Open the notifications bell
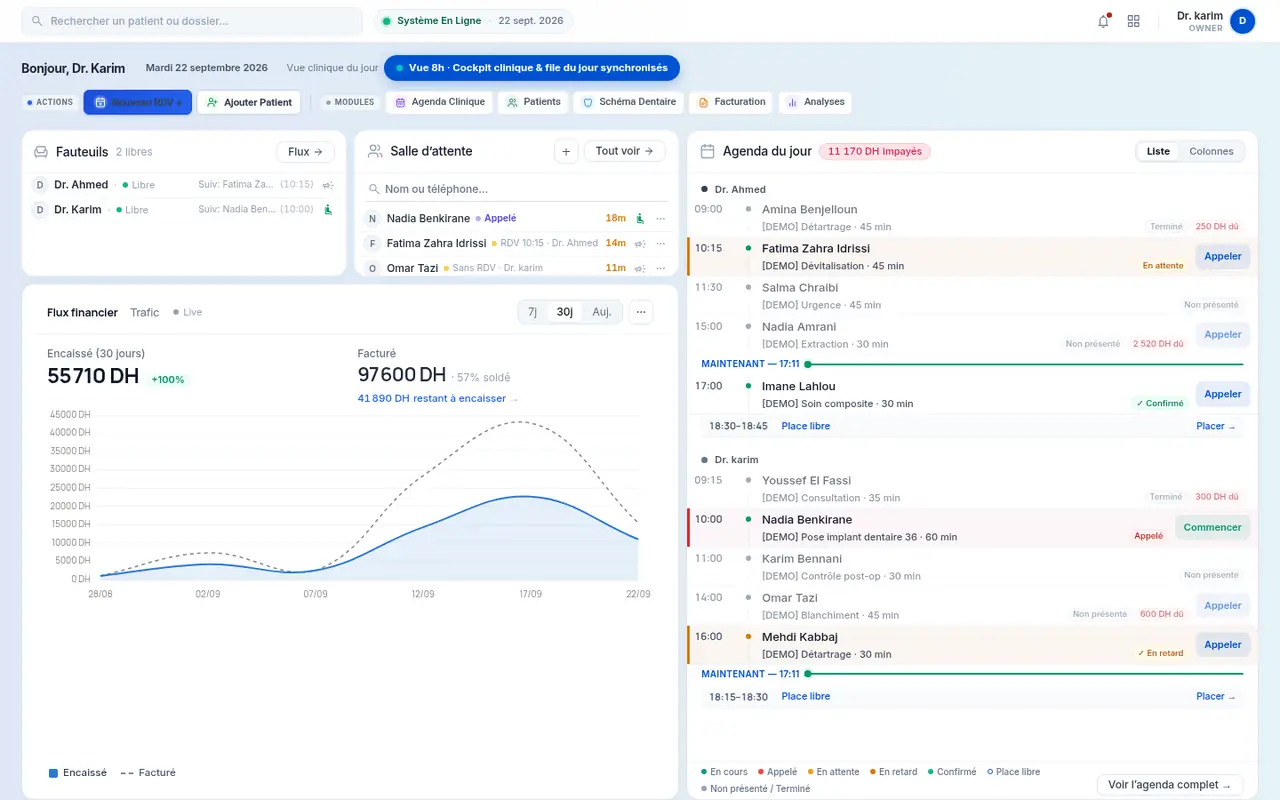This screenshot has height=800, width=1280. click(1103, 21)
